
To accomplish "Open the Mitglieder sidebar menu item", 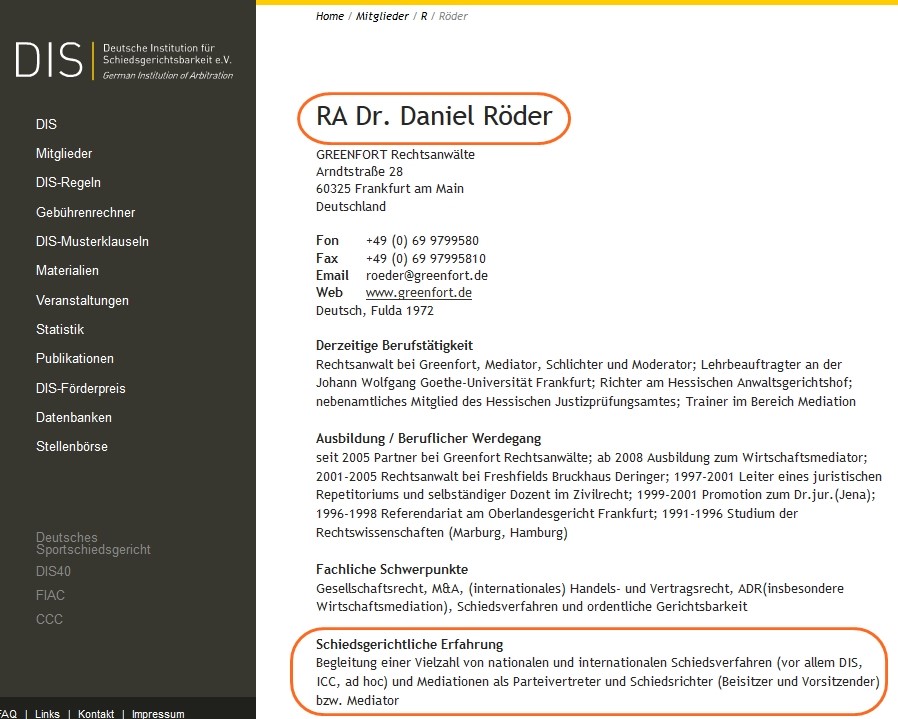I will pyautogui.click(x=64, y=154).
